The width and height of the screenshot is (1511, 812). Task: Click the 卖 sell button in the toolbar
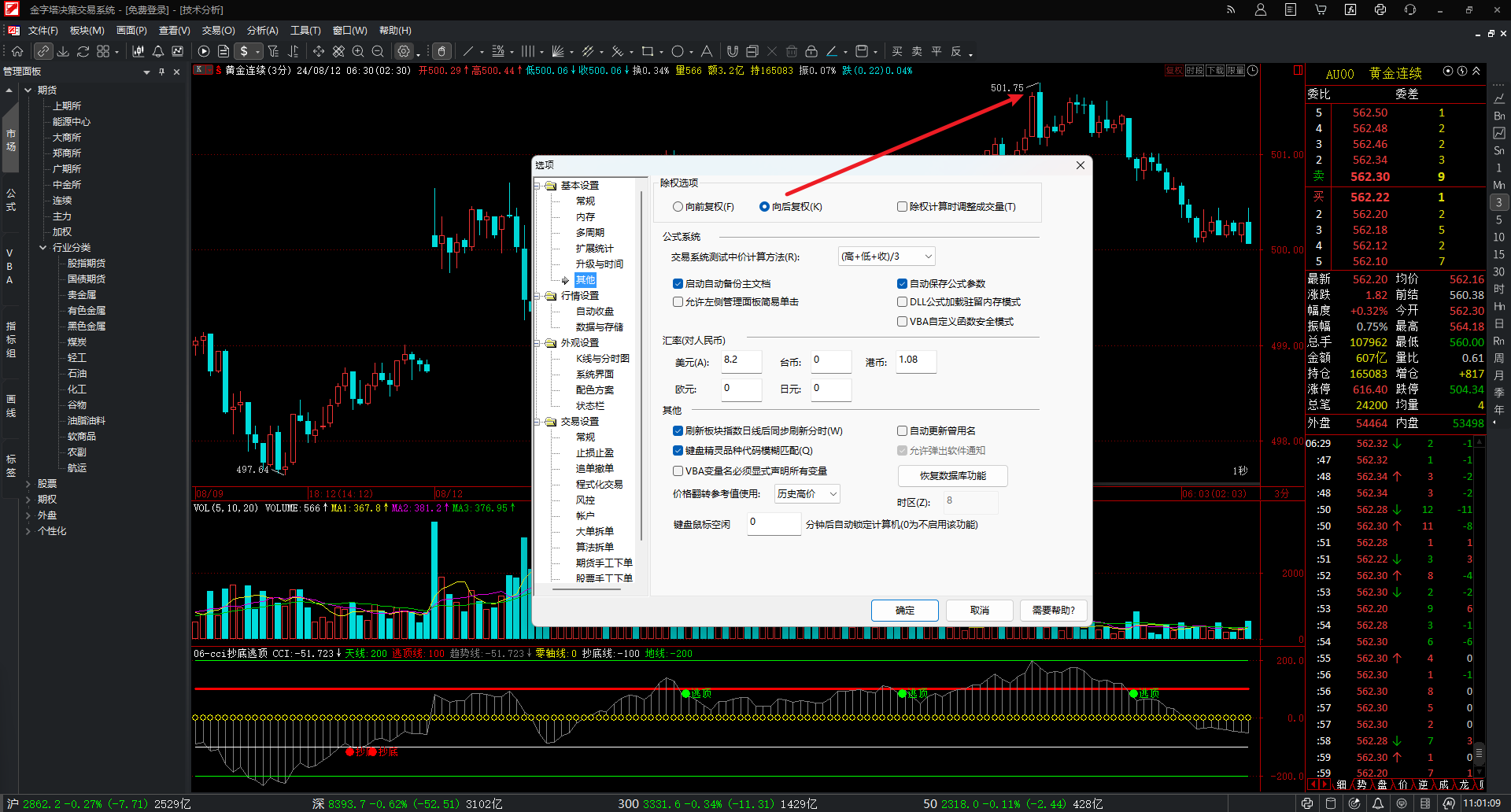[917, 51]
